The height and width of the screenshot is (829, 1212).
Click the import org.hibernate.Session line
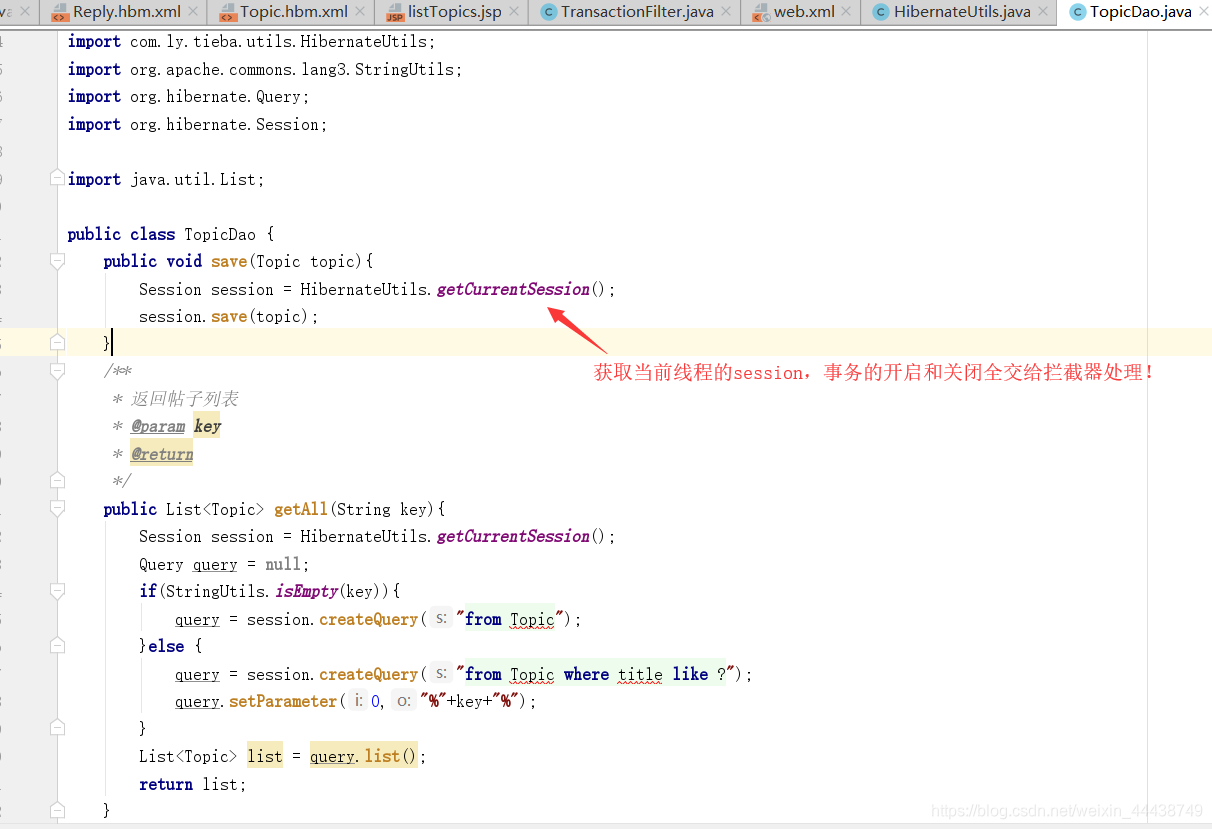pyautogui.click(x=198, y=124)
